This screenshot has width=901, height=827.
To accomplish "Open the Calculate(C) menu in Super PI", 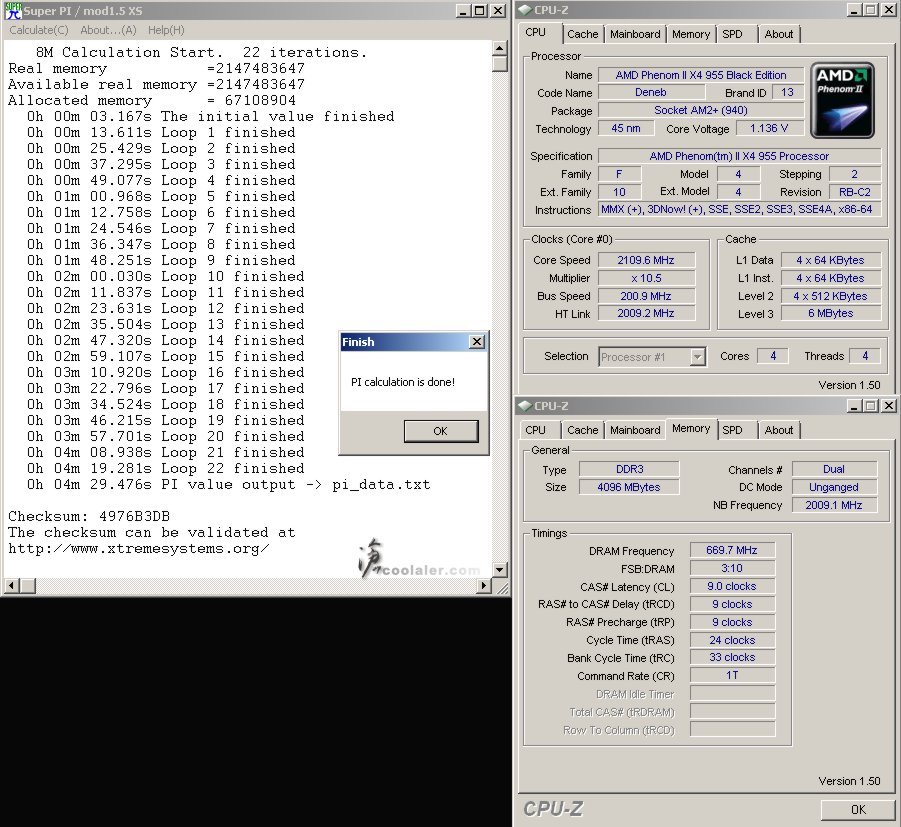I will (x=38, y=30).
